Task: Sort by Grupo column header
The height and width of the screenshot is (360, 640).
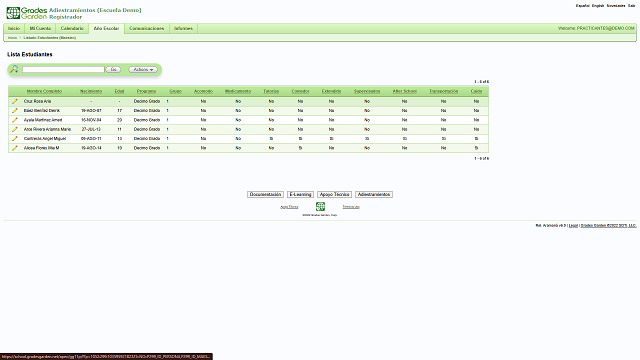Action: tap(176, 91)
